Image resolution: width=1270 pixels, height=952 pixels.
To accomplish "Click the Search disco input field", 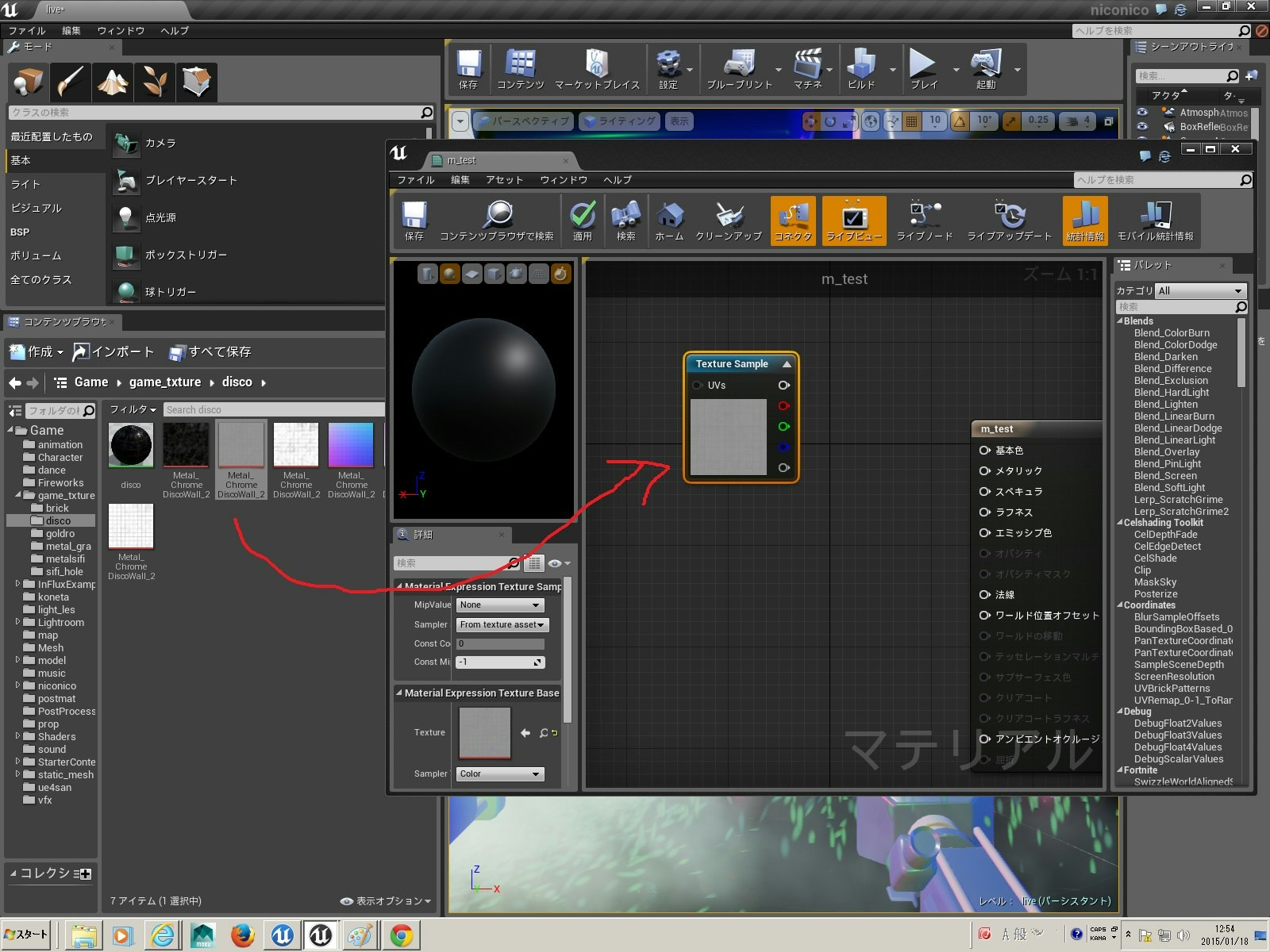I will pos(274,410).
